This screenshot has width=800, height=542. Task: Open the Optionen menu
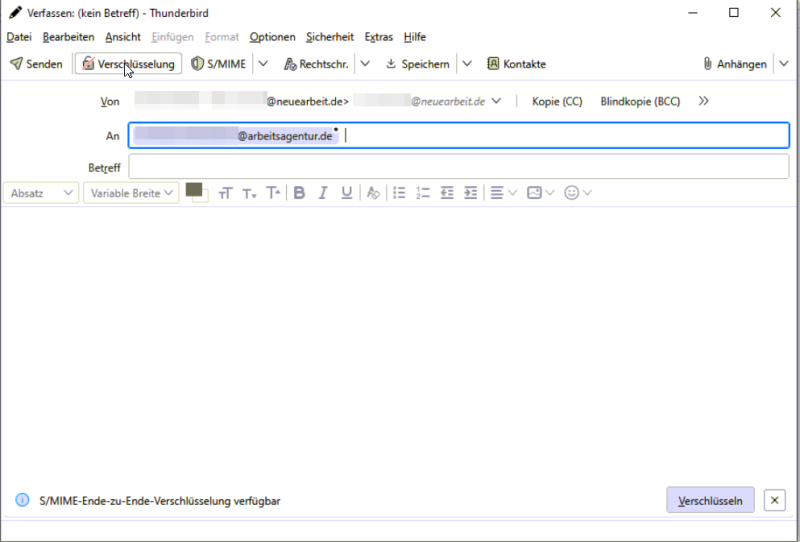coord(272,37)
